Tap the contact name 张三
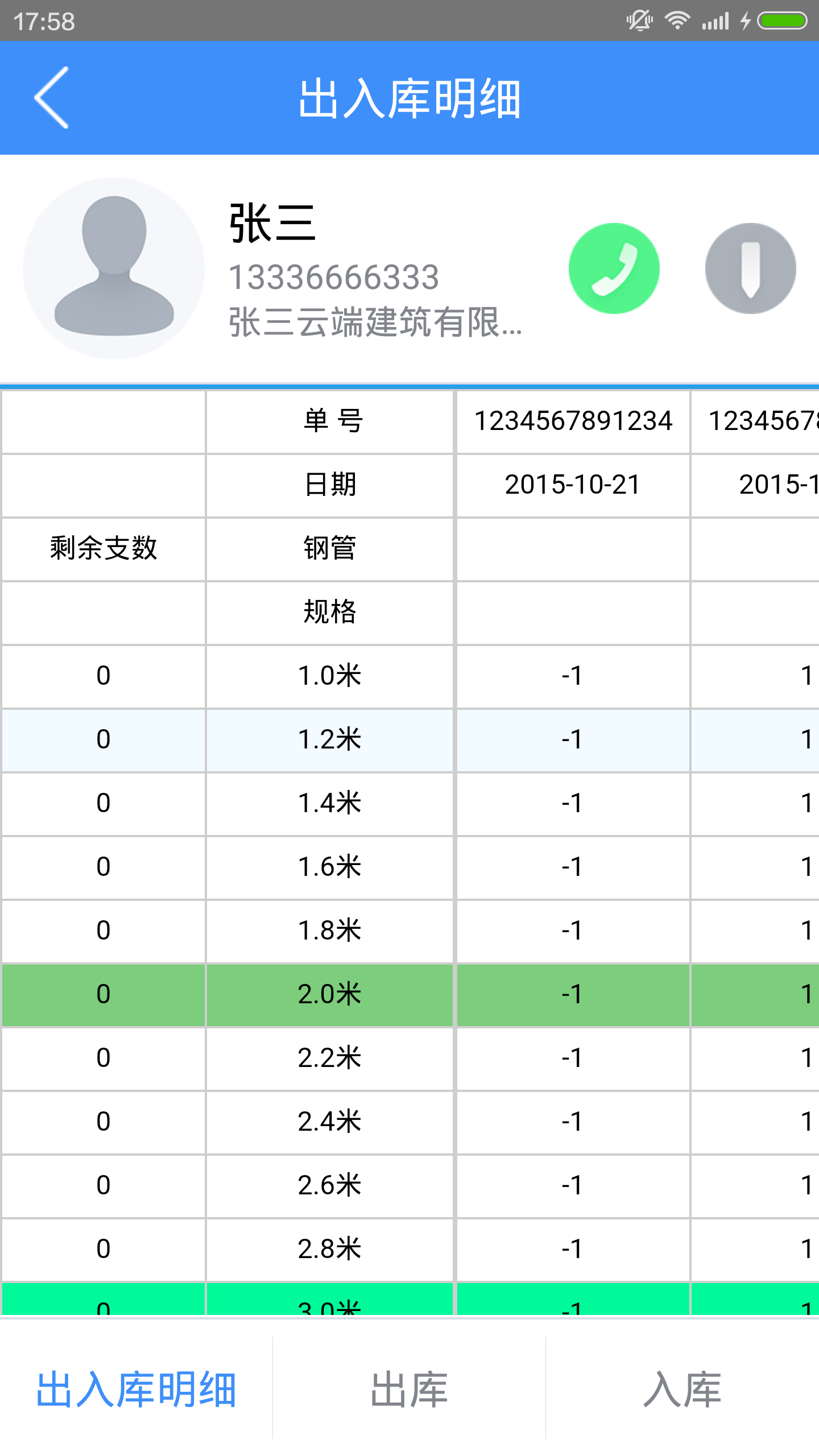 tap(272, 223)
